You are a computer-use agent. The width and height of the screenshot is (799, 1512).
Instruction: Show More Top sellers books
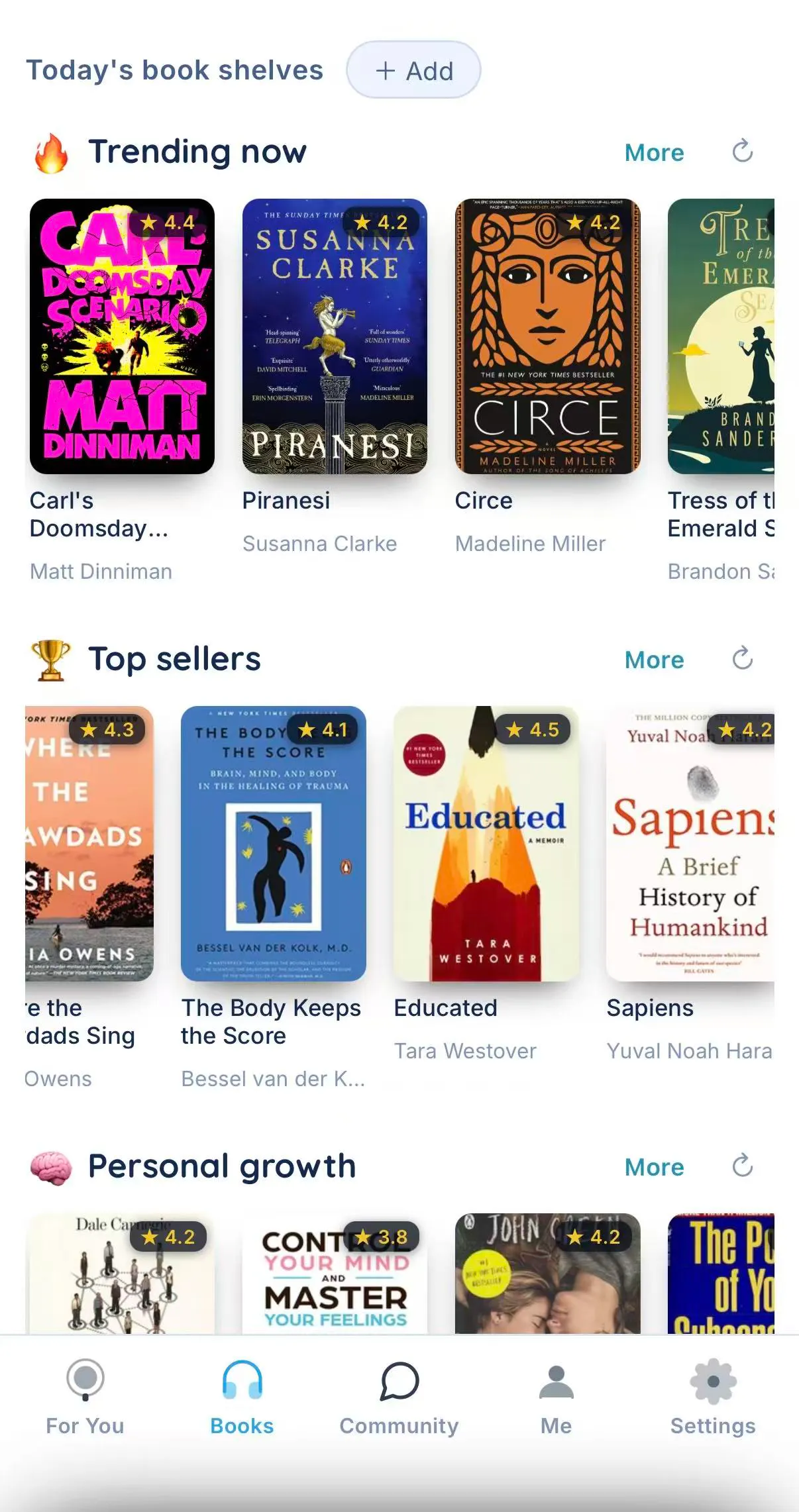(654, 660)
